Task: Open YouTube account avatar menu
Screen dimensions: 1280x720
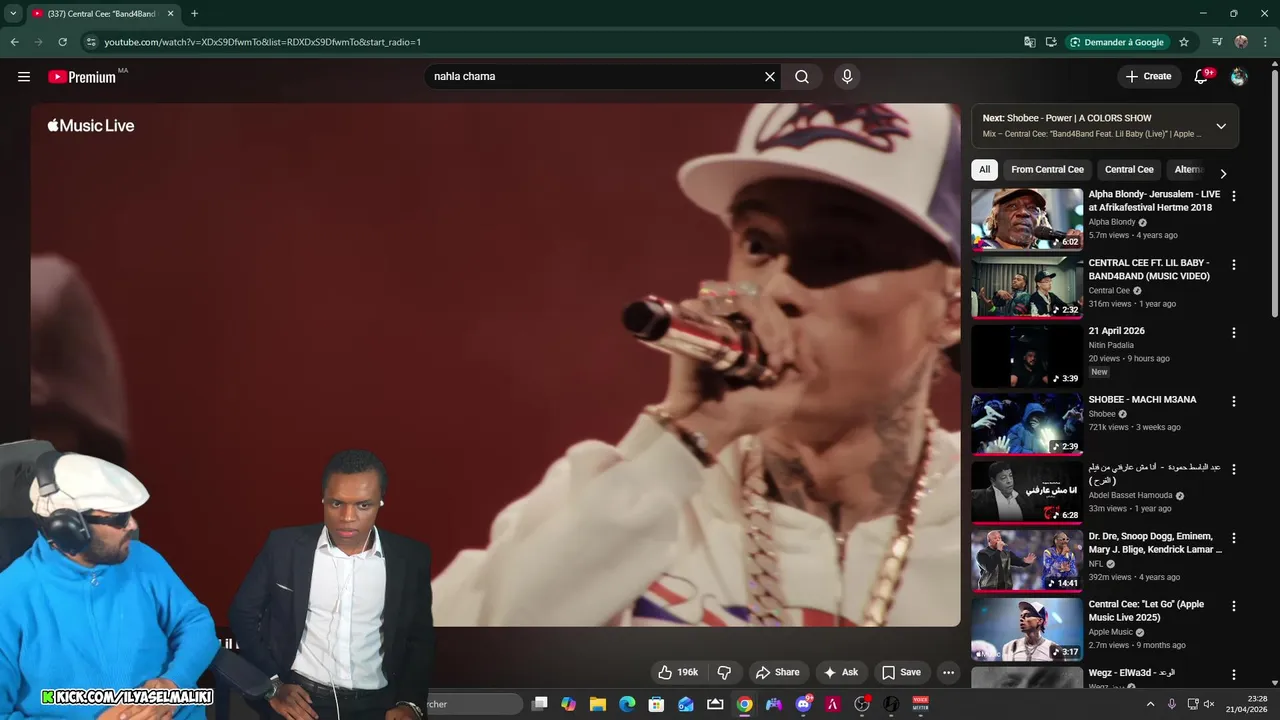Action: (x=1239, y=77)
